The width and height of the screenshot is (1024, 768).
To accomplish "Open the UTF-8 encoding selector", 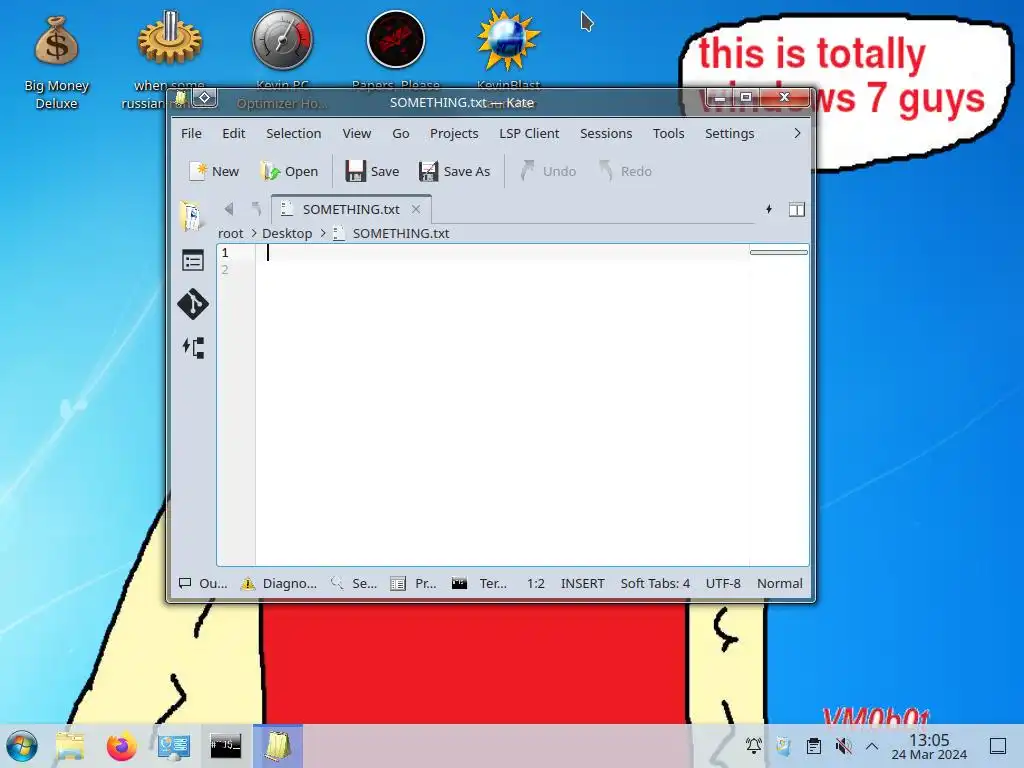I will point(723,583).
